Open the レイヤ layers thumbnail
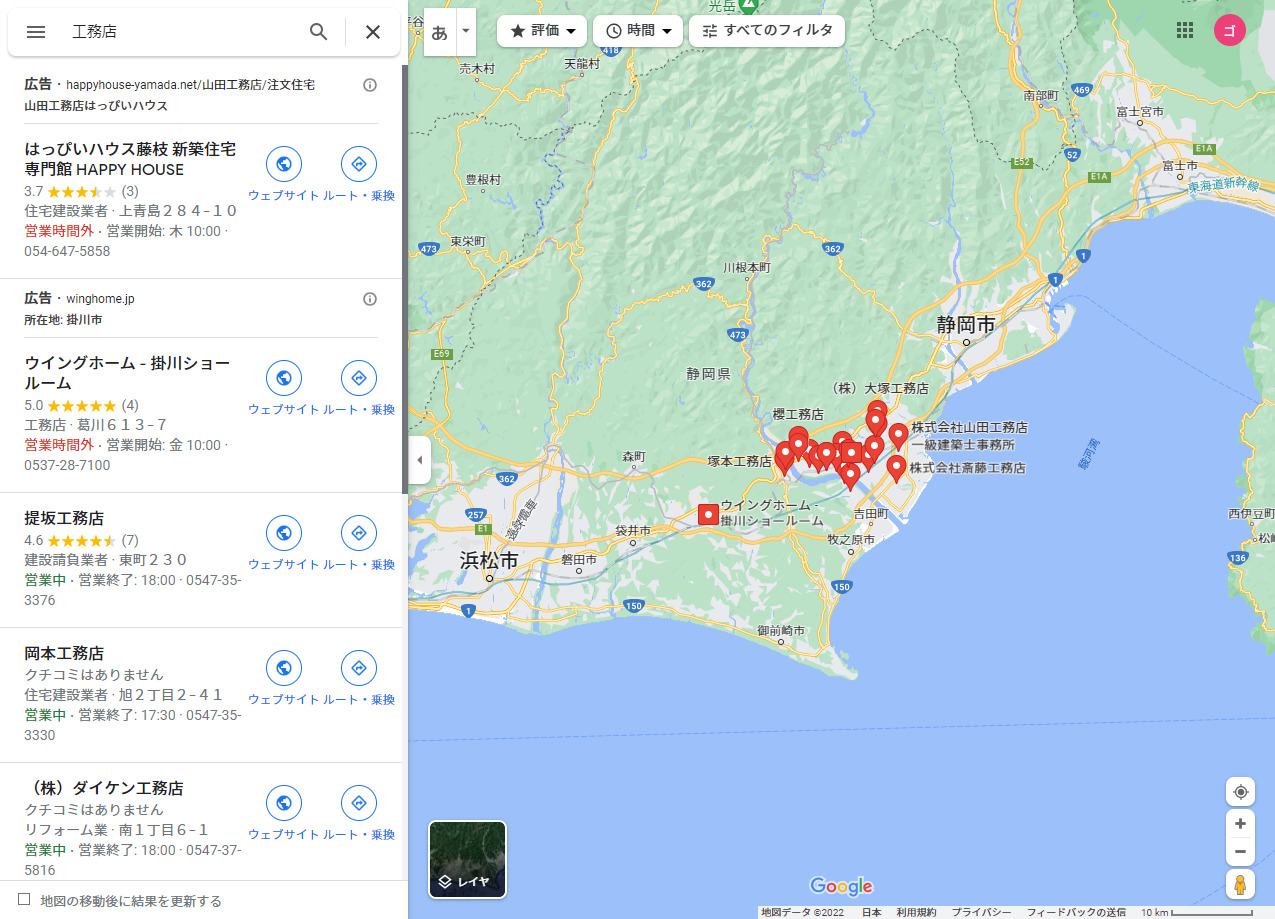The image size is (1275, 919). [468, 860]
